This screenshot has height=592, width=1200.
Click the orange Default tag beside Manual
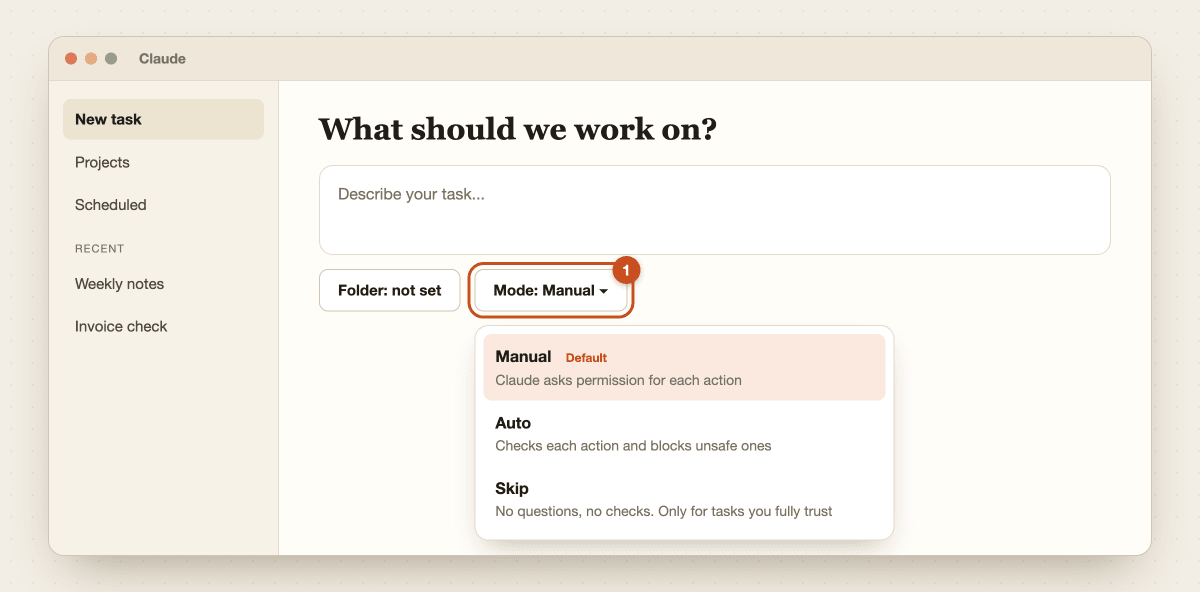point(586,358)
